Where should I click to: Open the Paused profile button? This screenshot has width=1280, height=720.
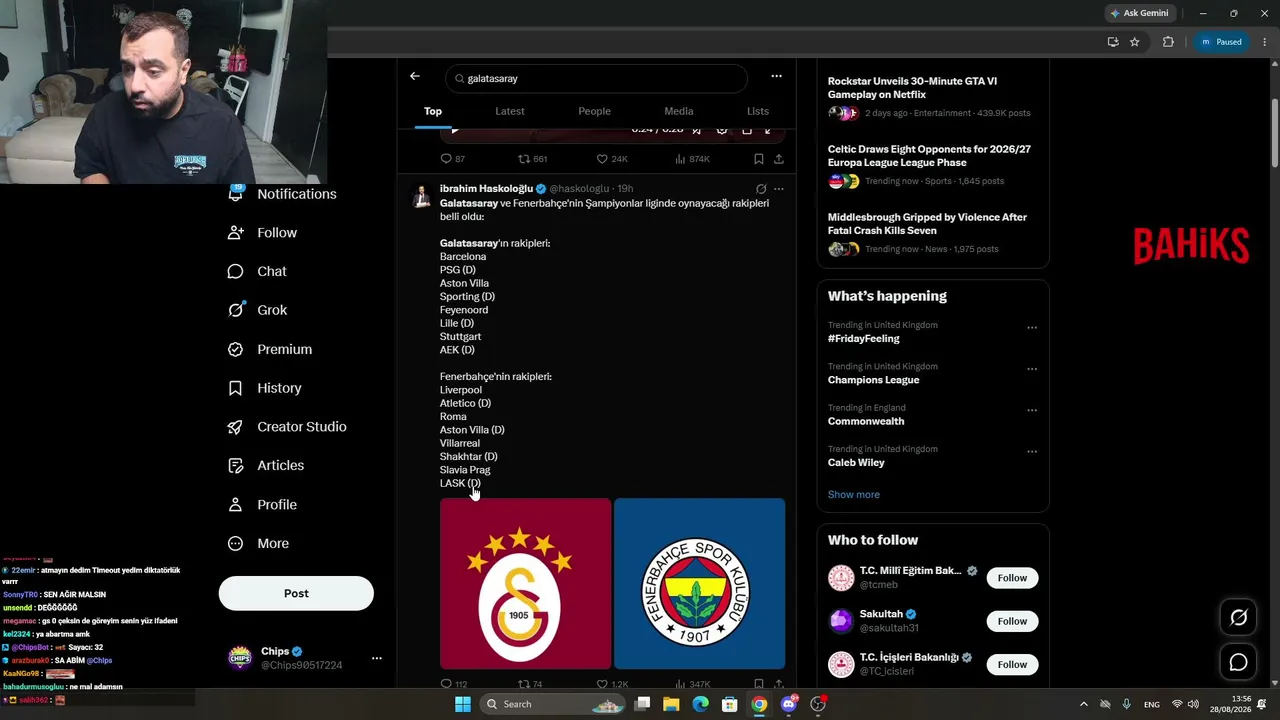(1221, 42)
